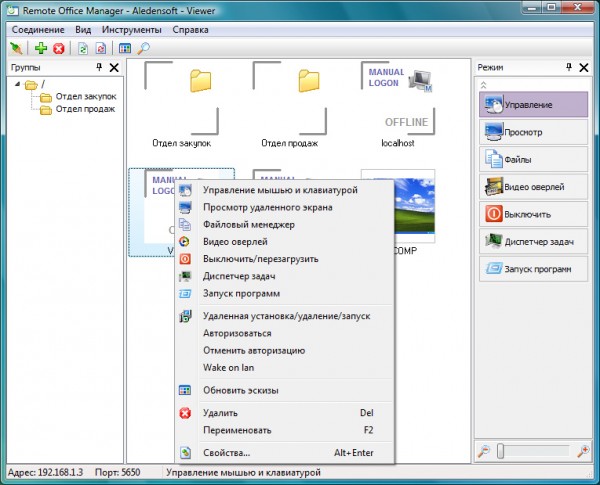Click the red delete icon in toolbar
This screenshot has height=485, width=600.
(58, 47)
